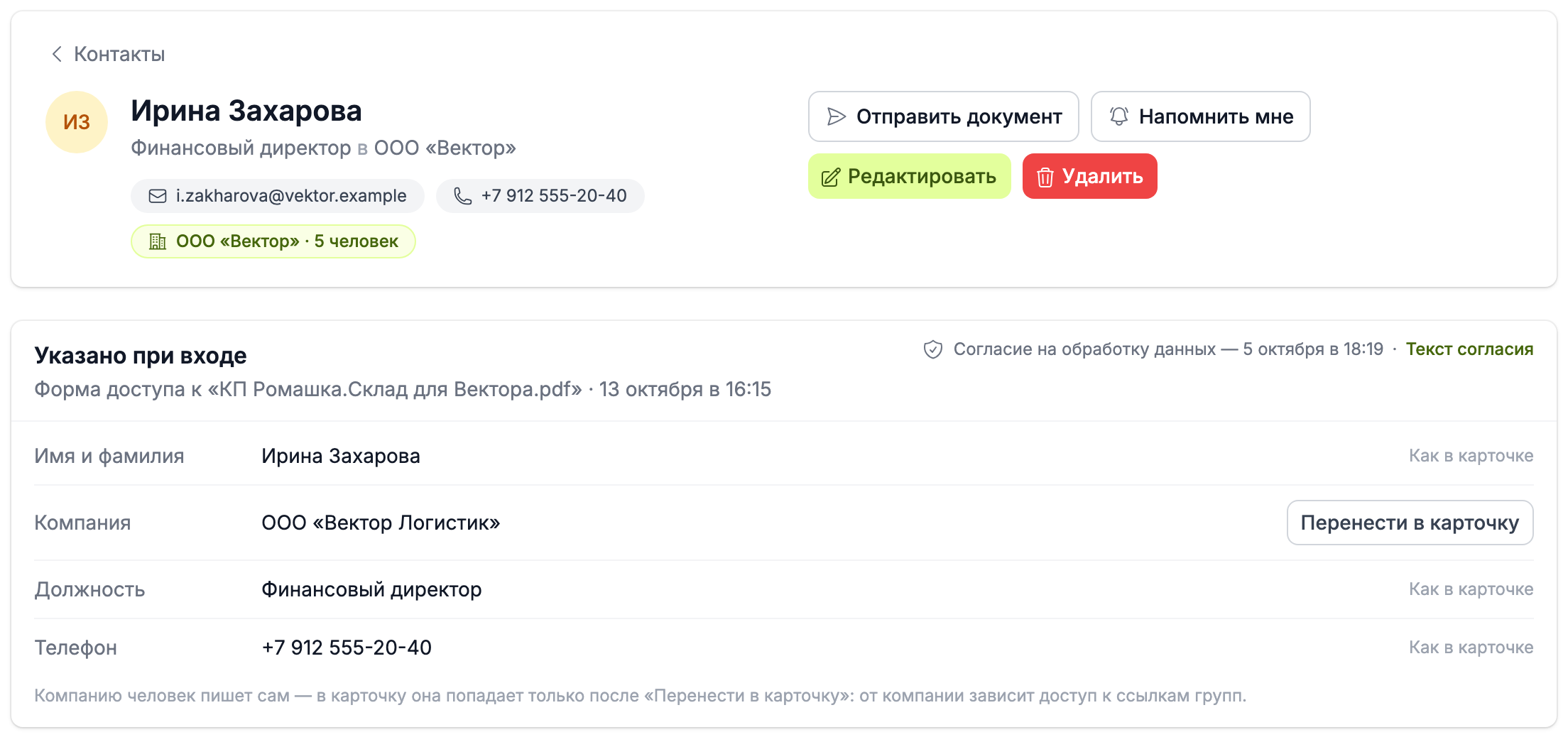Image resolution: width=1568 pixels, height=737 pixels.
Task: Click the Телефон field label
Action: (x=76, y=648)
